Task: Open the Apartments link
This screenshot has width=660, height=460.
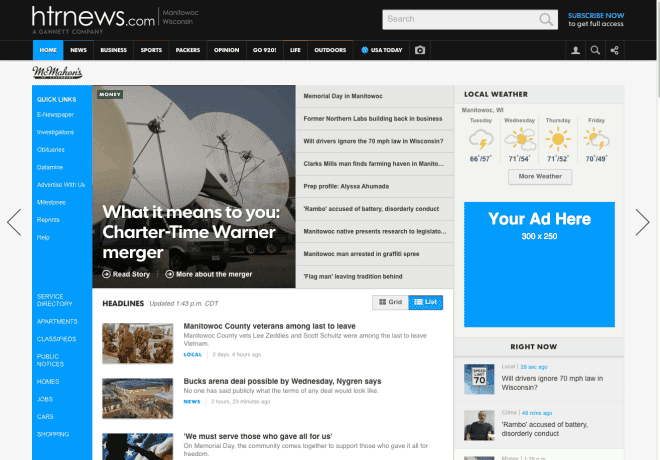Action: pyautogui.click(x=57, y=322)
